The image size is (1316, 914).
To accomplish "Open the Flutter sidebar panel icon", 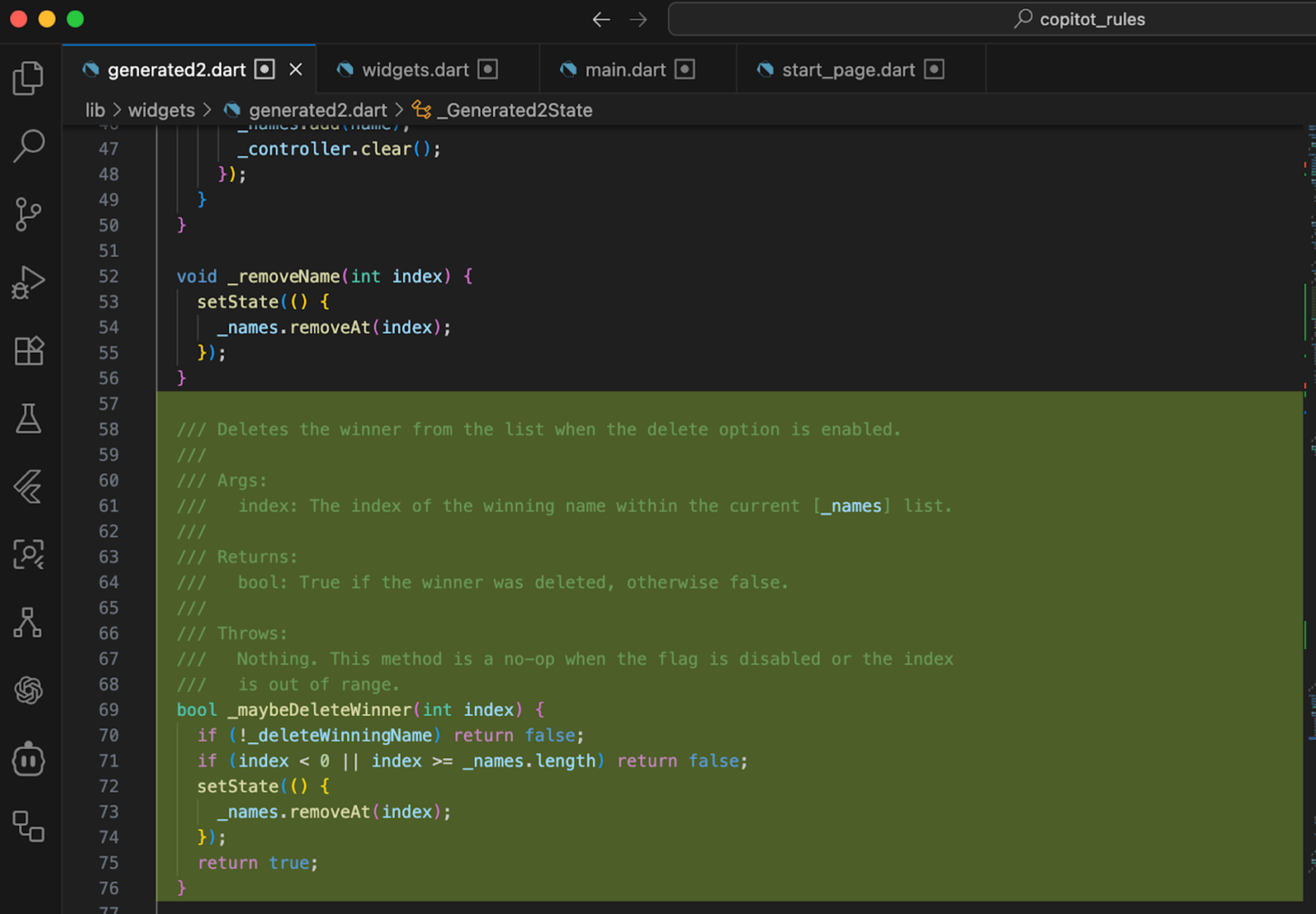I will tap(29, 487).
